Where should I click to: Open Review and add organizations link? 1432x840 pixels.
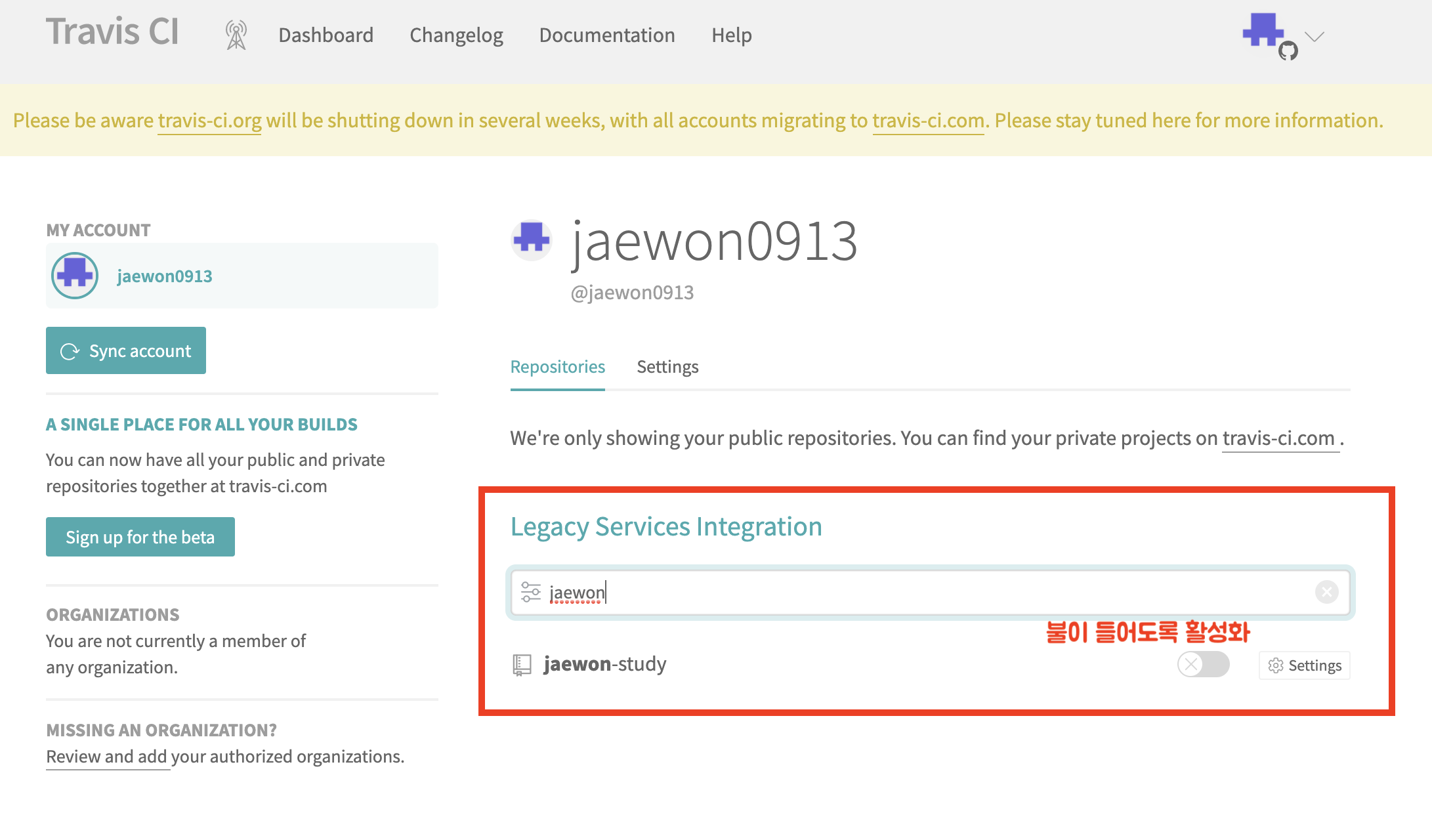[x=108, y=757]
